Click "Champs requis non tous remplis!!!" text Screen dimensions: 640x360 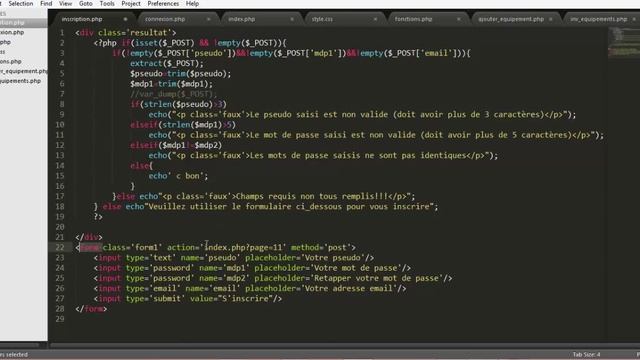click(312, 196)
